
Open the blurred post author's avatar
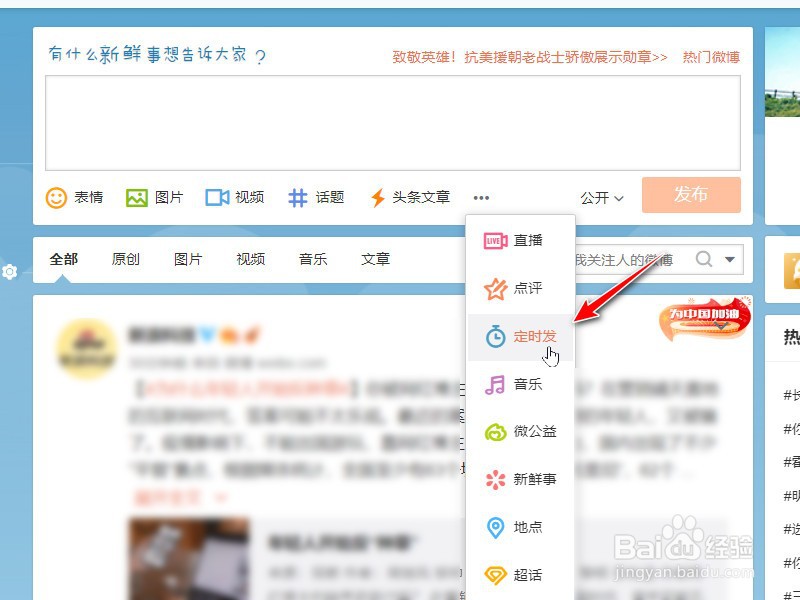[x=86, y=349]
